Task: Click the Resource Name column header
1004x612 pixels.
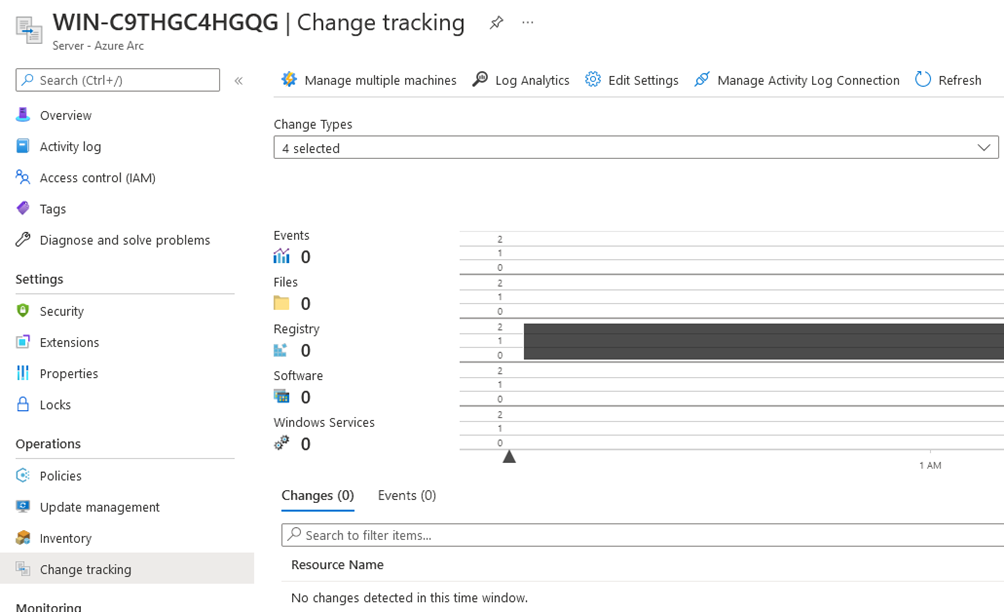Action: point(337,565)
